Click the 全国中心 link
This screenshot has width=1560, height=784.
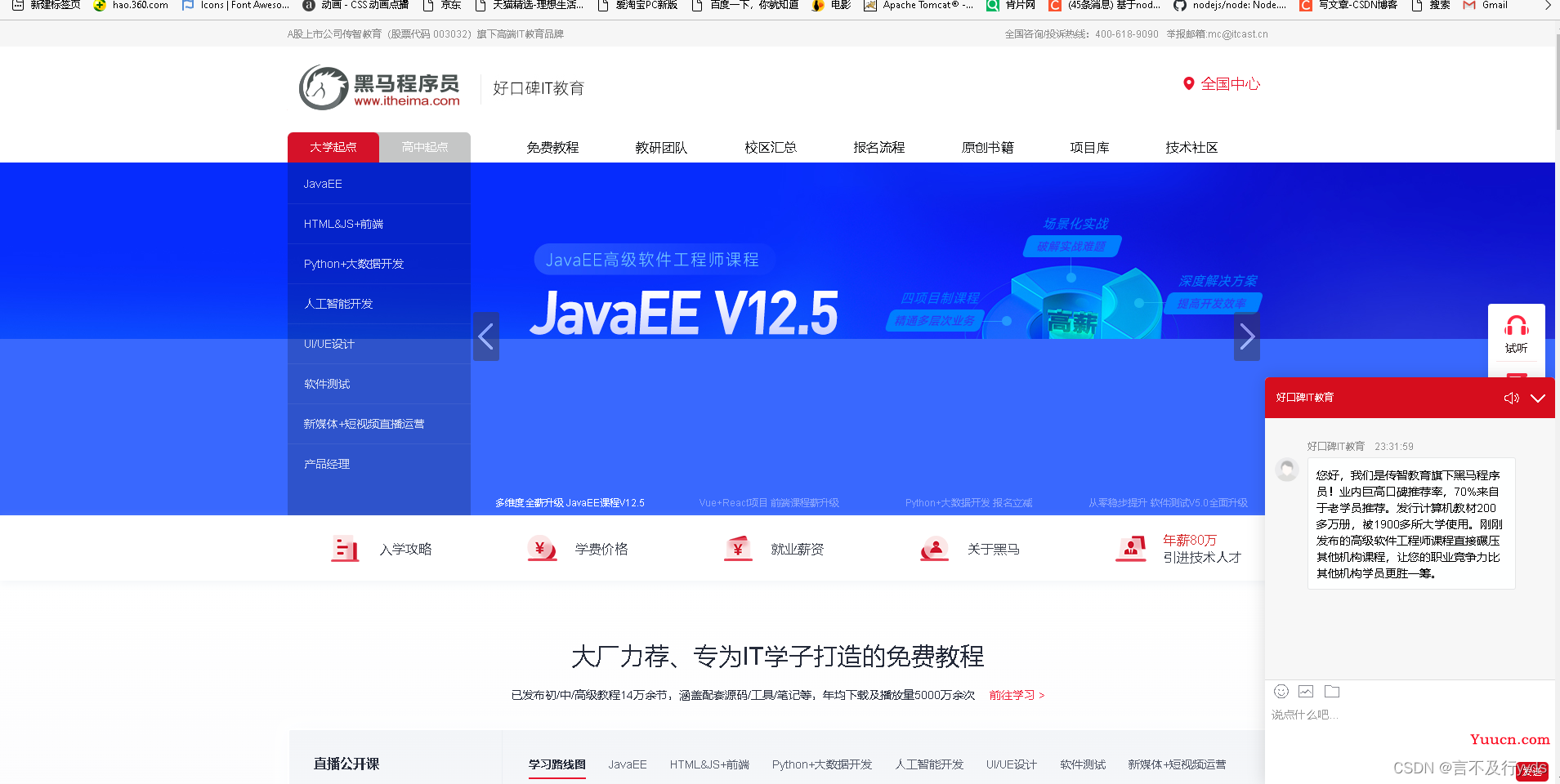point(1231,84)
